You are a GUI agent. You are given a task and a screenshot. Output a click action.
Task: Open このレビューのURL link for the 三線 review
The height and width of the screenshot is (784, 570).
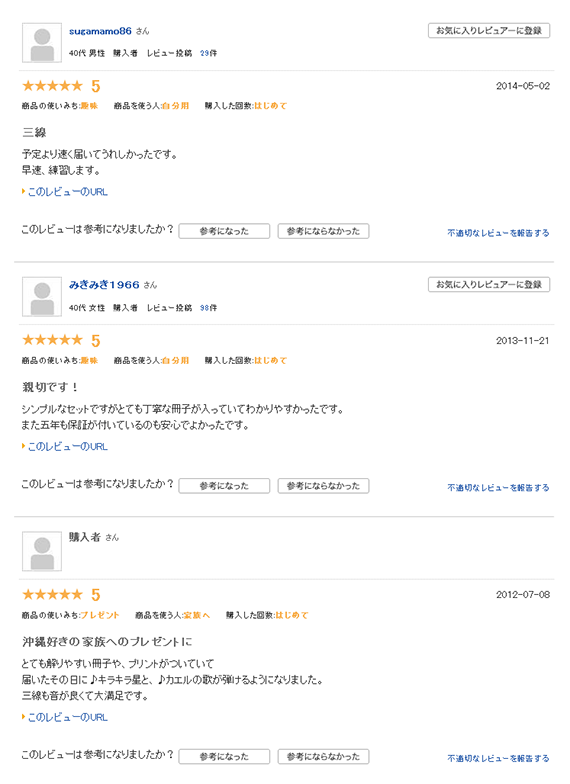(65, 192)
